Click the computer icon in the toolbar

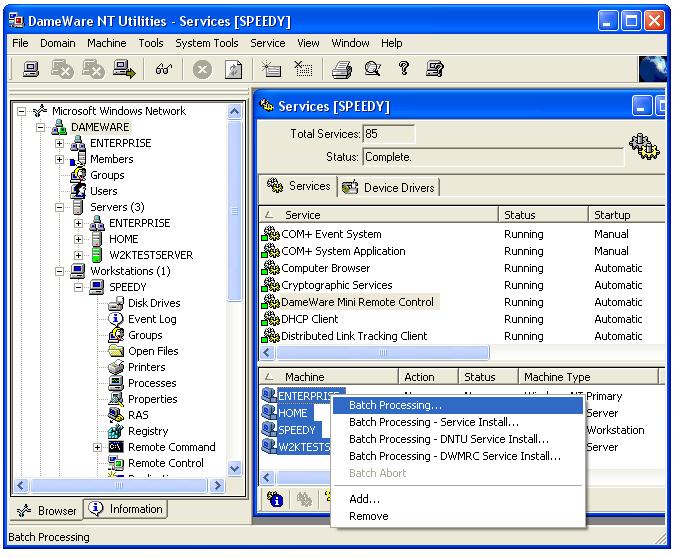point(31,69)
